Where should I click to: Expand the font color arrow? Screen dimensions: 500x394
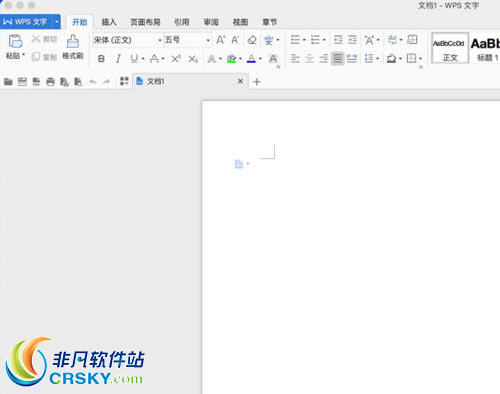pos(260,59)
